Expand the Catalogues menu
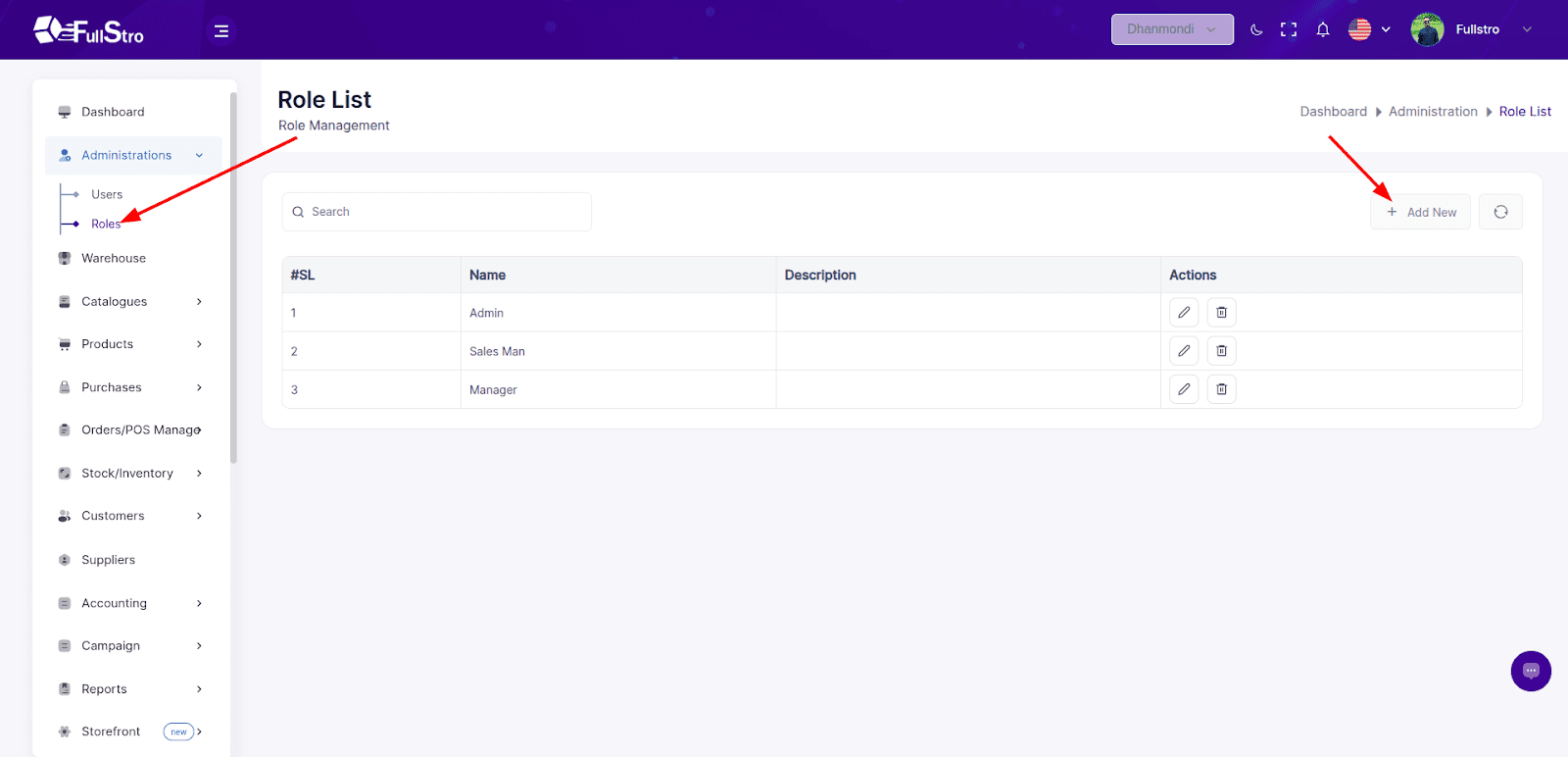Viewport: 1568px width, 757px height. click(133, 301)
